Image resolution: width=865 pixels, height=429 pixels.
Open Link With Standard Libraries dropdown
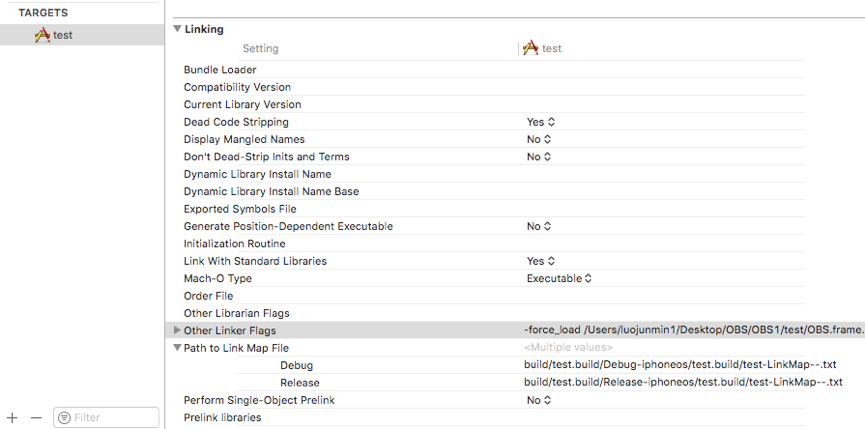(x=539, y=261)
